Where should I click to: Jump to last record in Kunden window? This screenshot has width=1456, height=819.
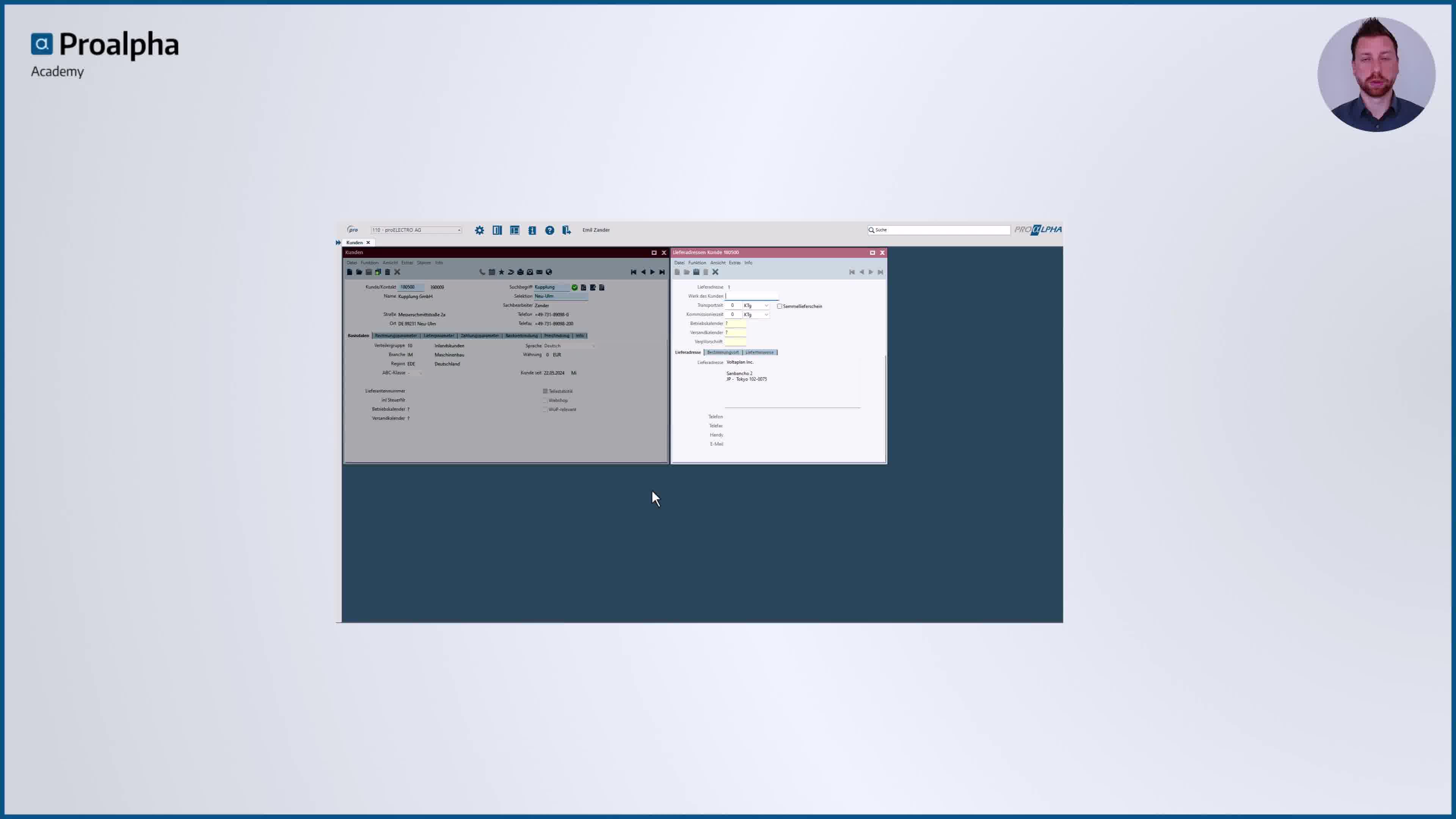(662, 272)
